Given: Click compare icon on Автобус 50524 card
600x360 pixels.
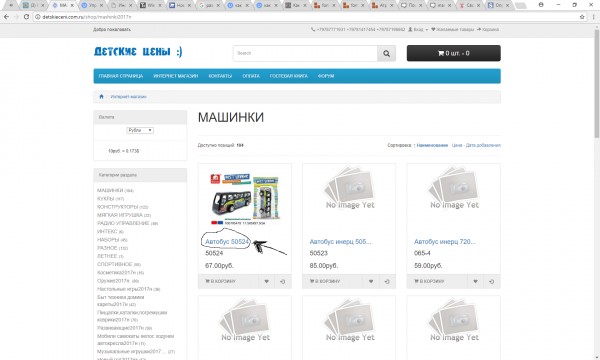Looking at the screenshot, I should 283,282.
